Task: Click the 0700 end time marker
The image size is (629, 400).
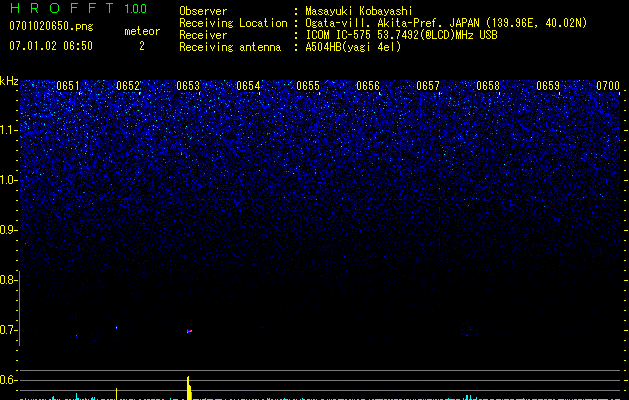Action: click(608, 86)
